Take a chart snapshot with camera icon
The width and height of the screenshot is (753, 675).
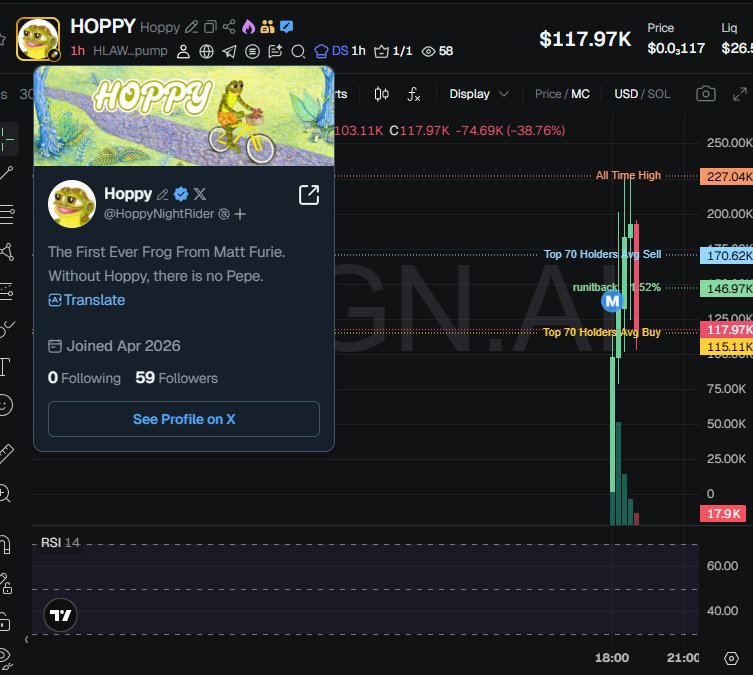(705, 94)
